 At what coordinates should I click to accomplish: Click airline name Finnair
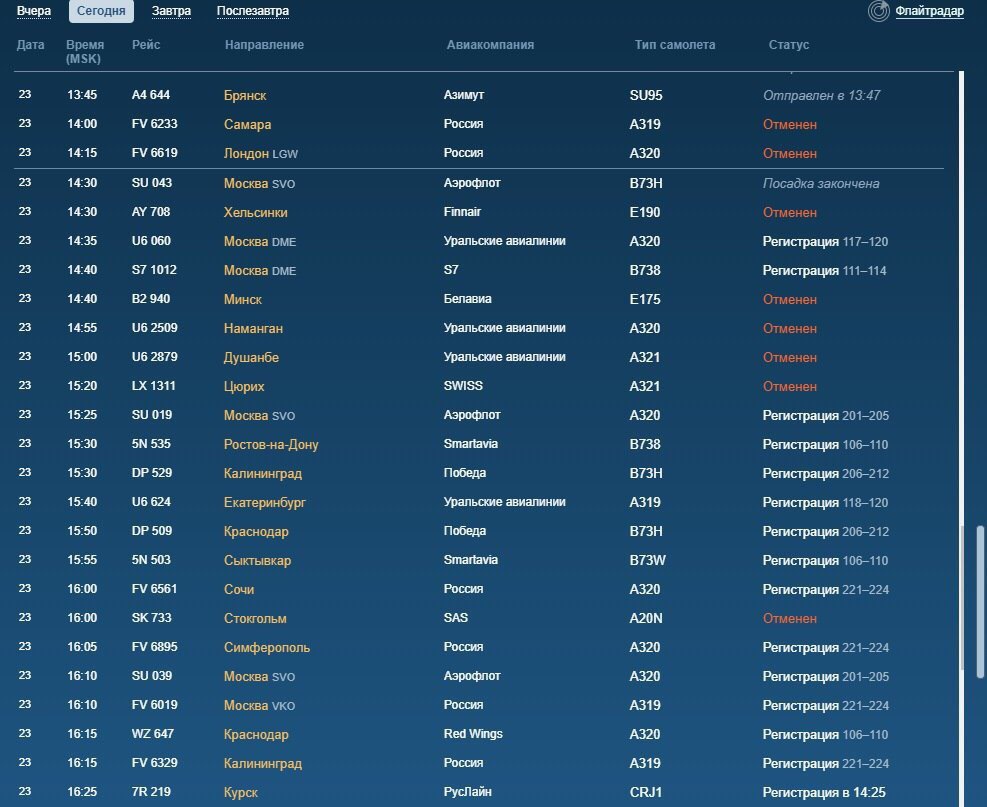coord(462,212)
